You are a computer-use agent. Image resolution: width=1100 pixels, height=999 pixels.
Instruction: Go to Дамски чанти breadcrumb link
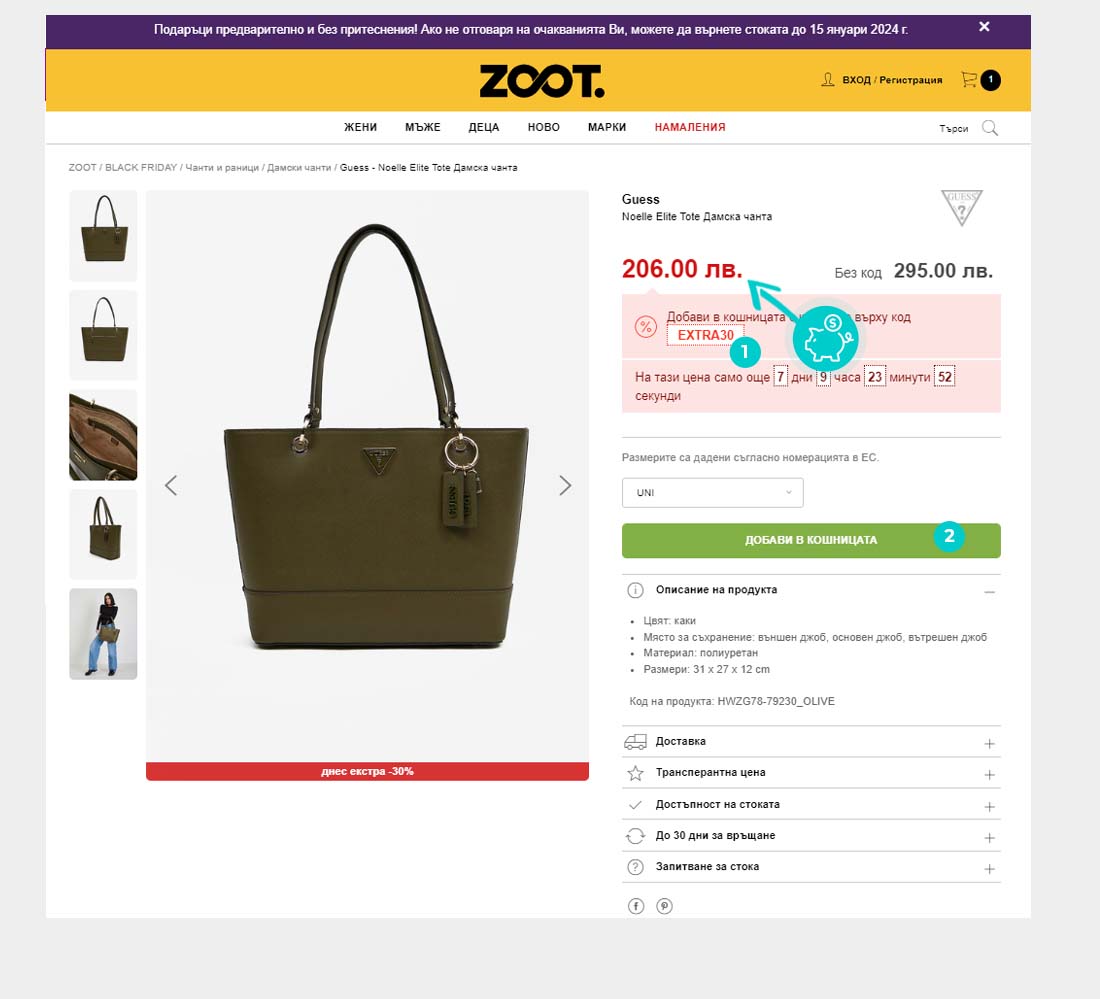tap(299, 168)
